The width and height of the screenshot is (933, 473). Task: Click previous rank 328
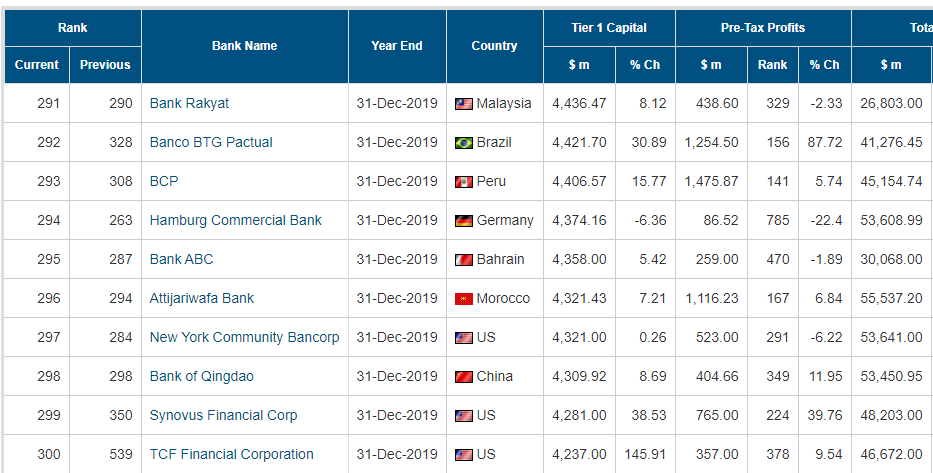pos(121,142)
